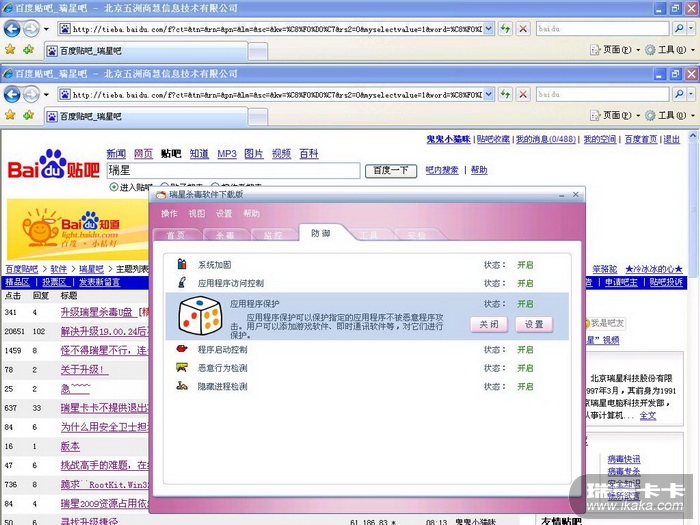Open the 百度首页 link
The image size is (700, 525).
click(x=641, y=139)
